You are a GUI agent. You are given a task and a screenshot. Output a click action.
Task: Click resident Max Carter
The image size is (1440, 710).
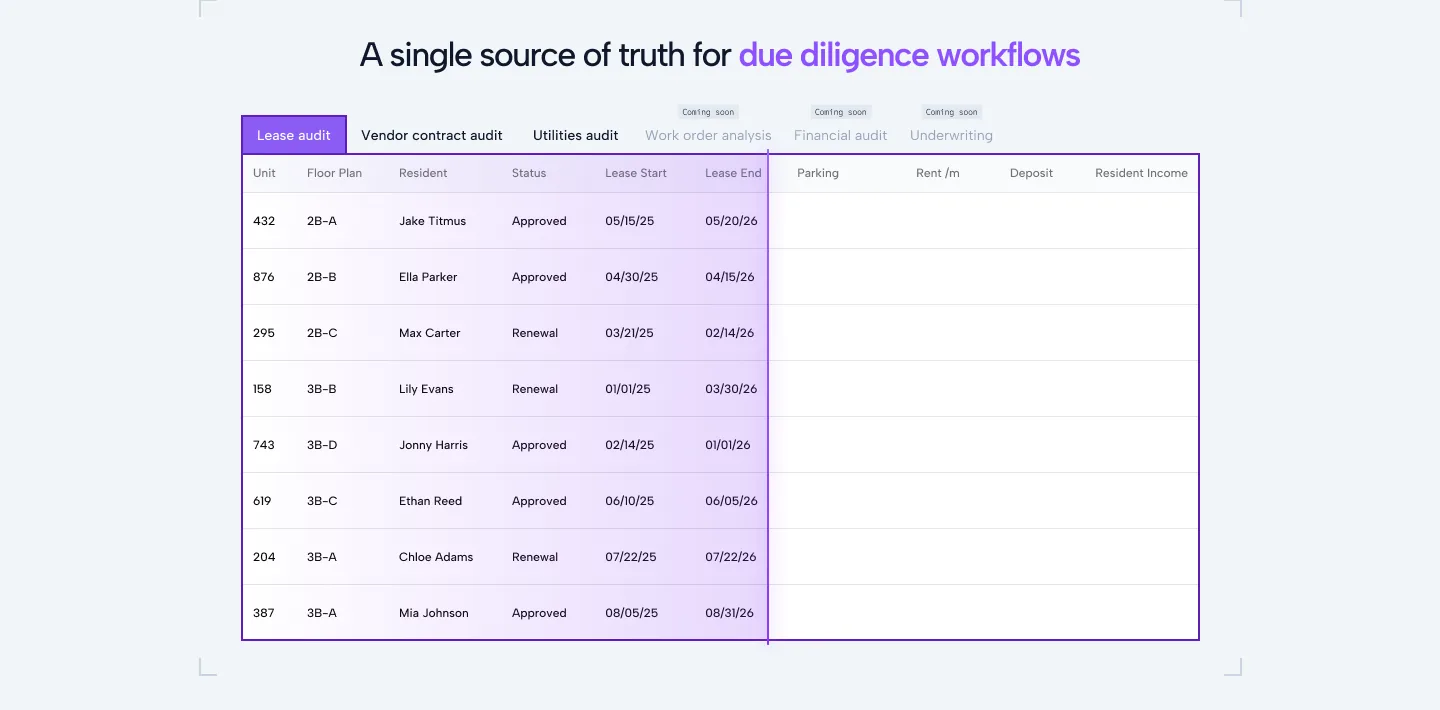430,333
